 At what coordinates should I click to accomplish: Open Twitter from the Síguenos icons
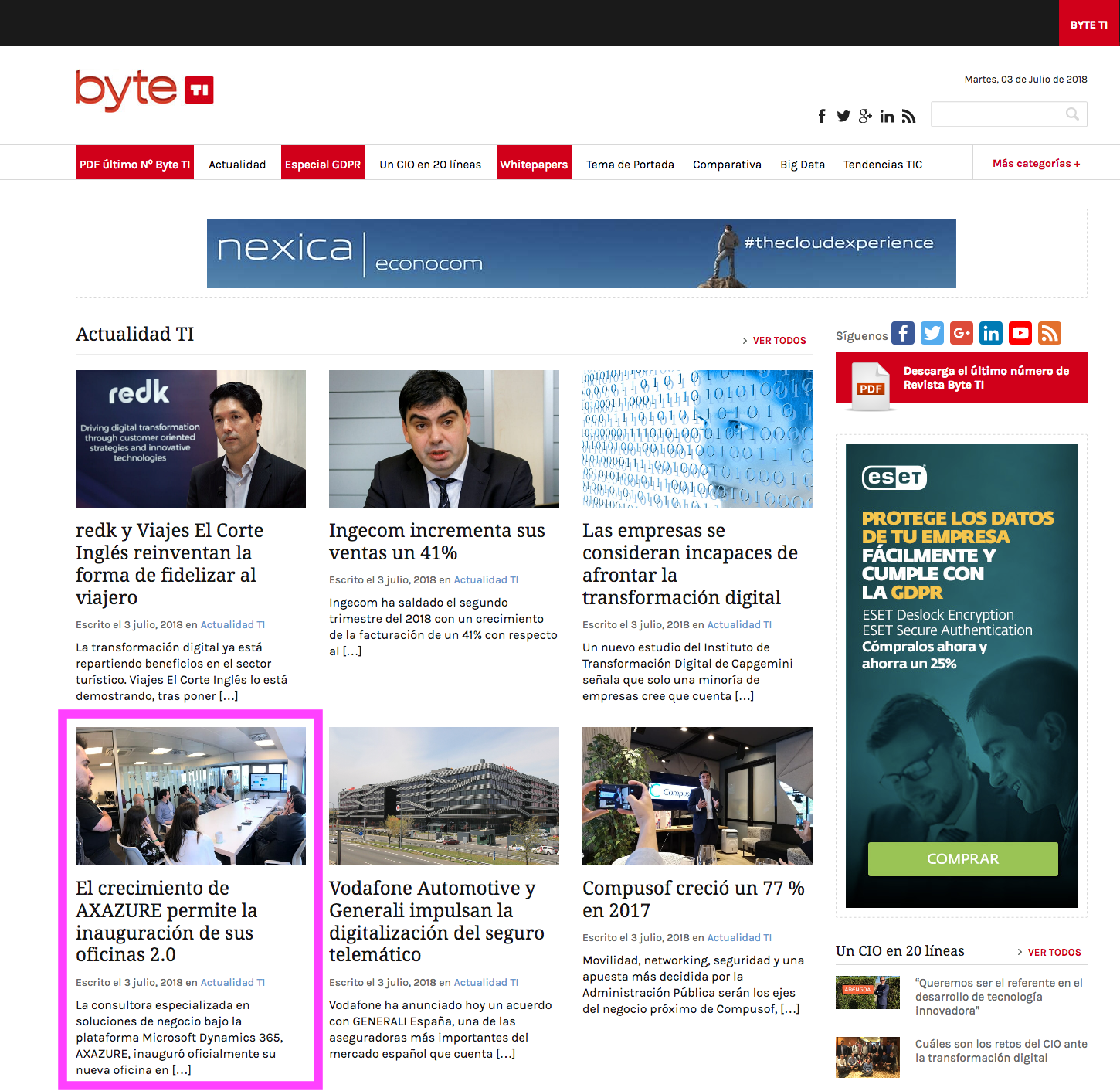pyautogui.click(x=932, y=333)
